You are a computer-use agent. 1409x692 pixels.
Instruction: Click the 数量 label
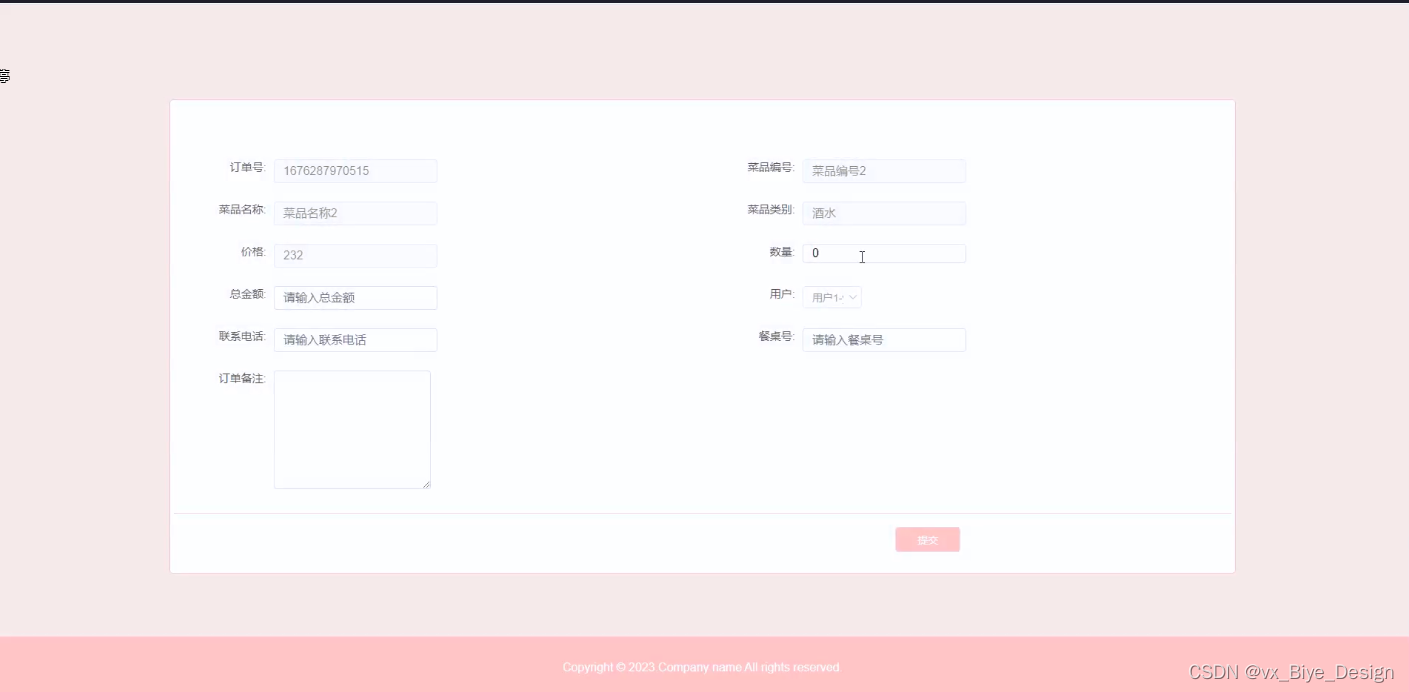(781, 252)
